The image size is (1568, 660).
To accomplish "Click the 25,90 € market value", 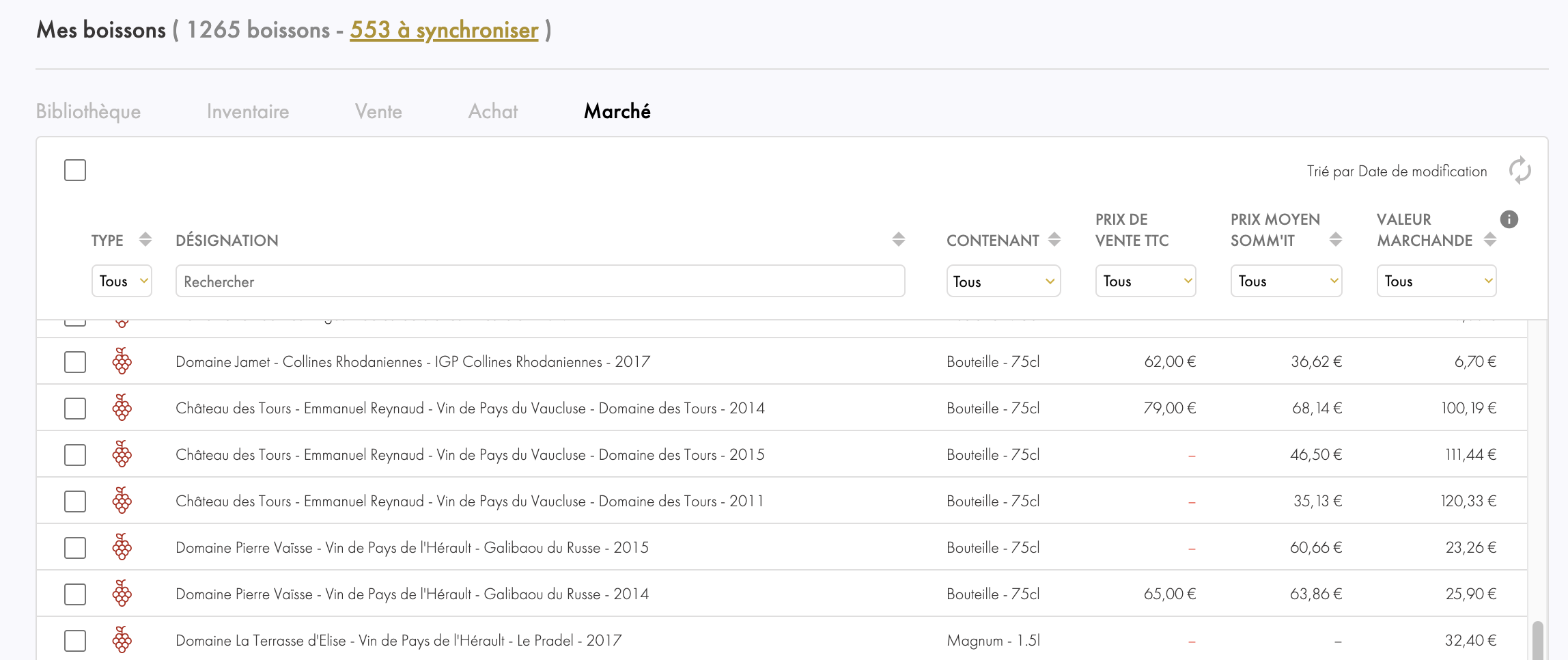I will pyautogui.click(x=1471, y=594).
